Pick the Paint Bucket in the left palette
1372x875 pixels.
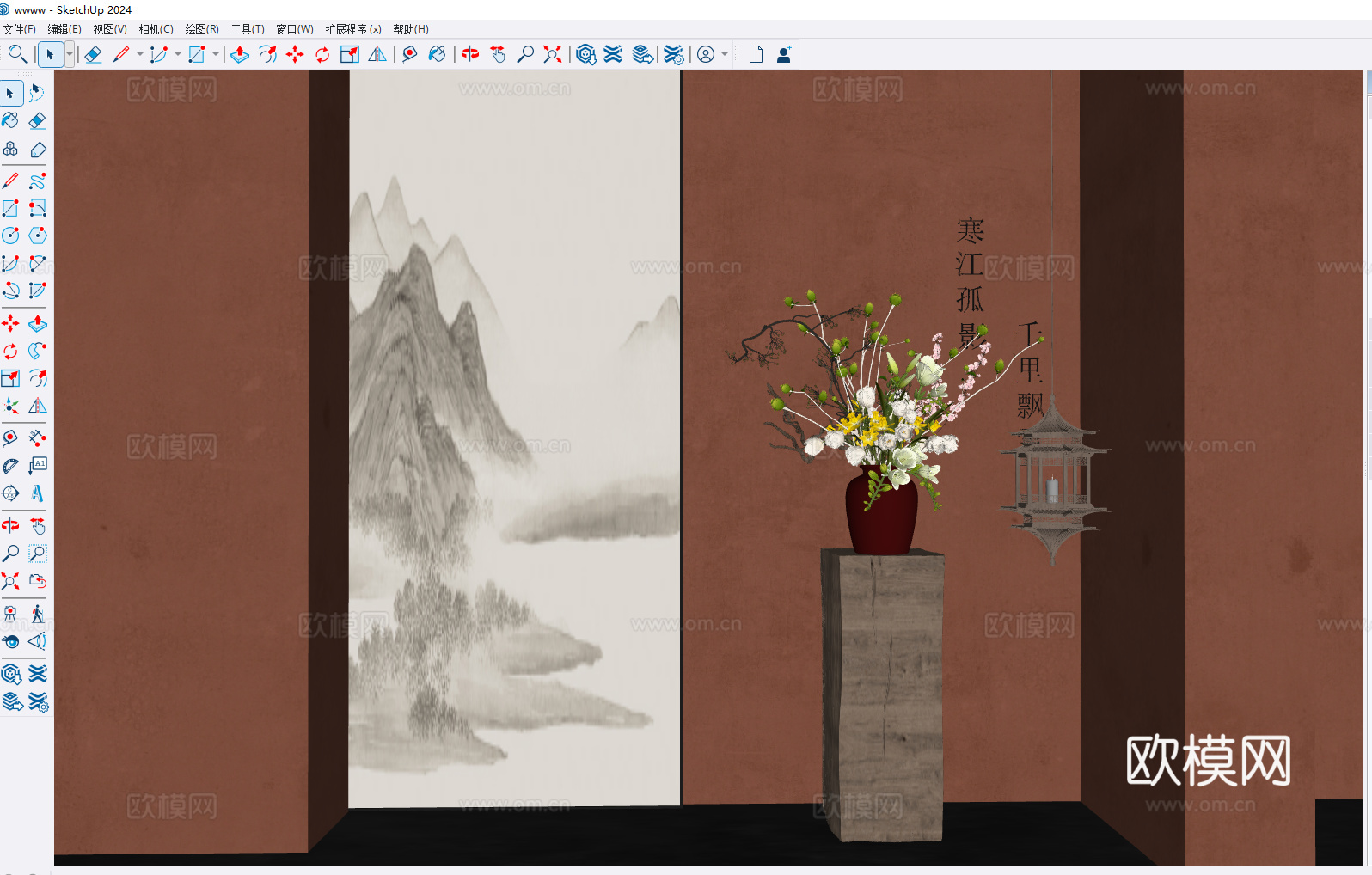point(10,120)
